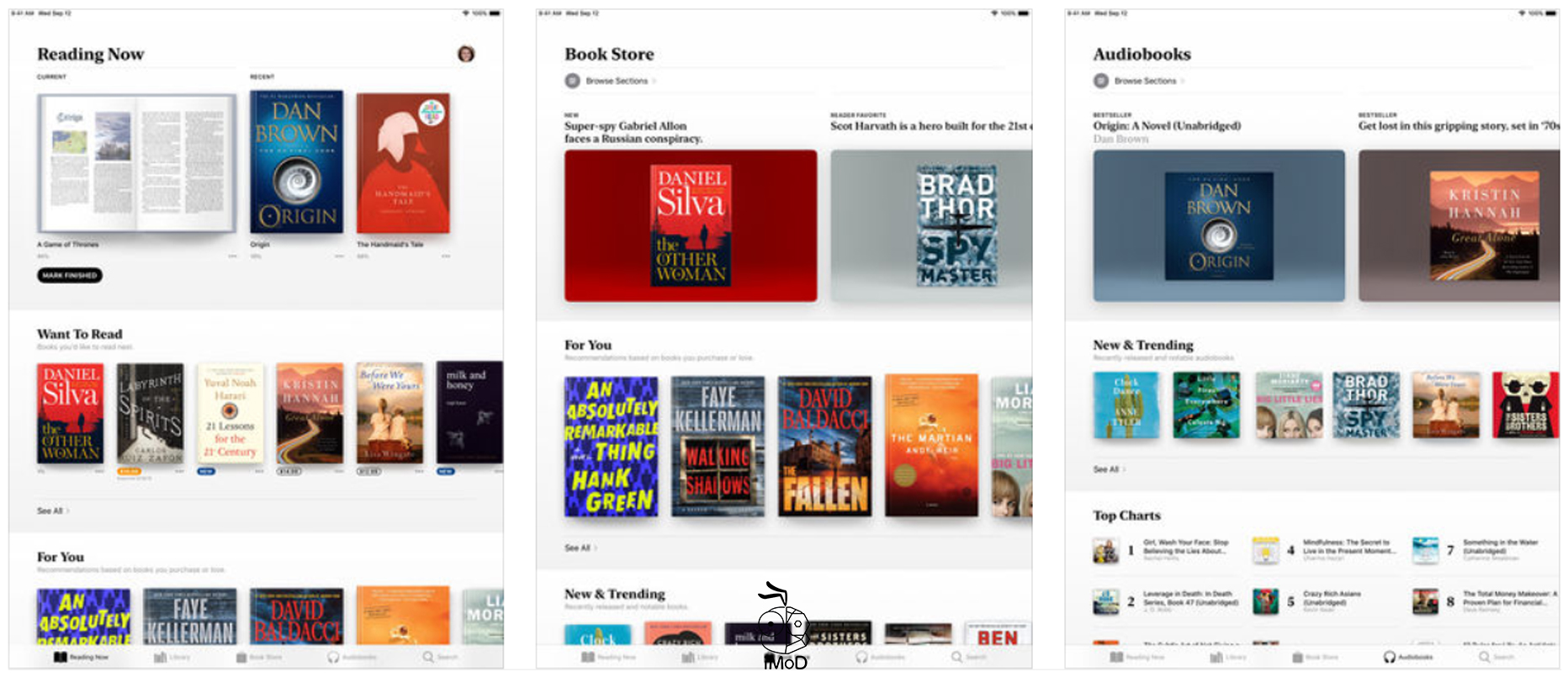This screenshot has width=1568, height=677.
Task: Tap the profile avatar on Reading Now screen
Action: click(466, 55)
